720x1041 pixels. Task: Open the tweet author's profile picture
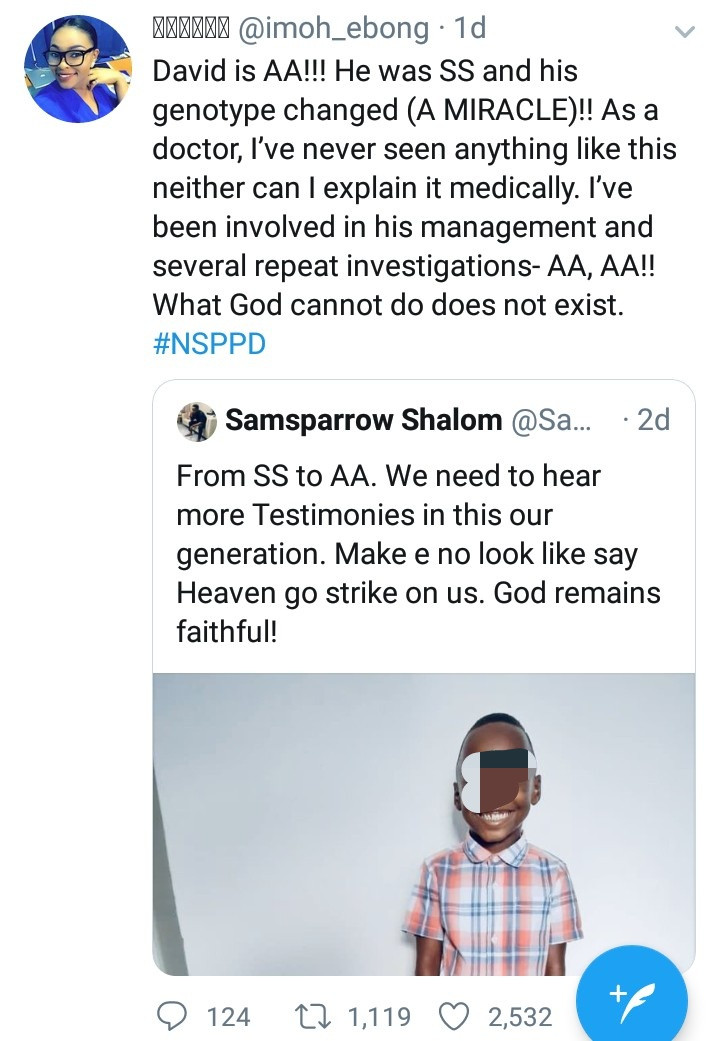tap(78, 69)
